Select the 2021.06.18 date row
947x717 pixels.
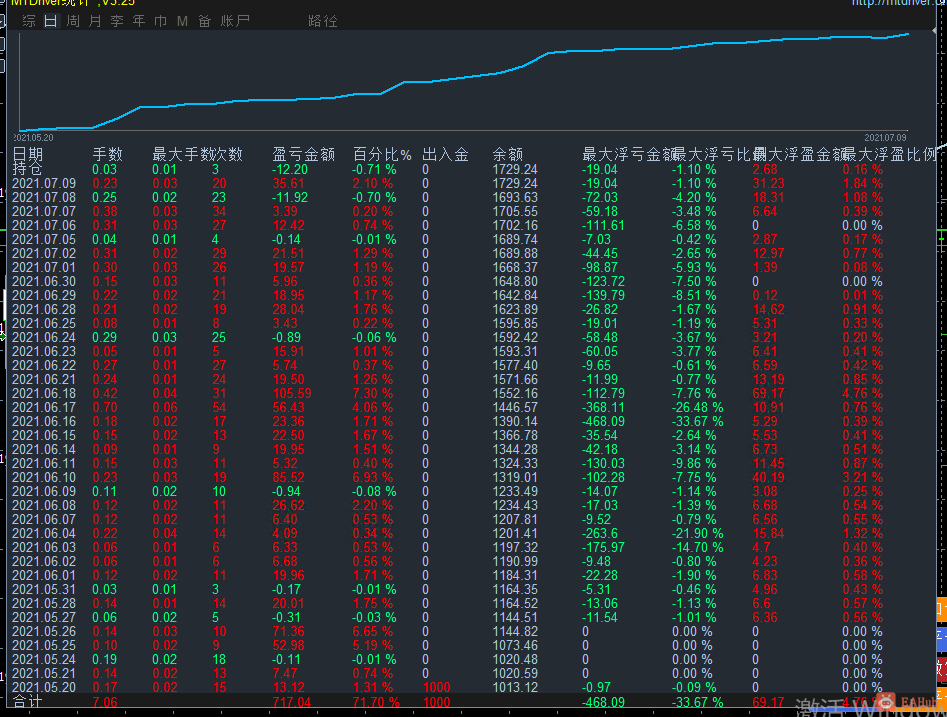44,393
